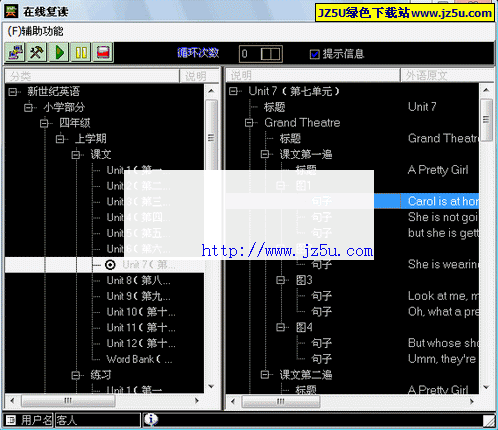Select Unit 9 in the lesson list

click(139, 296)
